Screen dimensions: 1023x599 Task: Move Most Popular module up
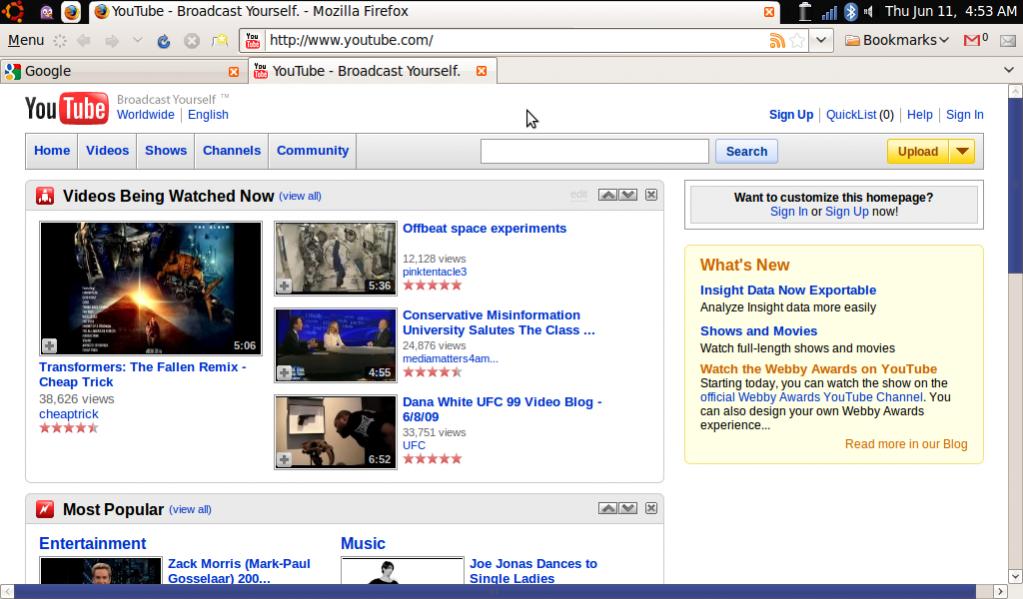(607, 508)
